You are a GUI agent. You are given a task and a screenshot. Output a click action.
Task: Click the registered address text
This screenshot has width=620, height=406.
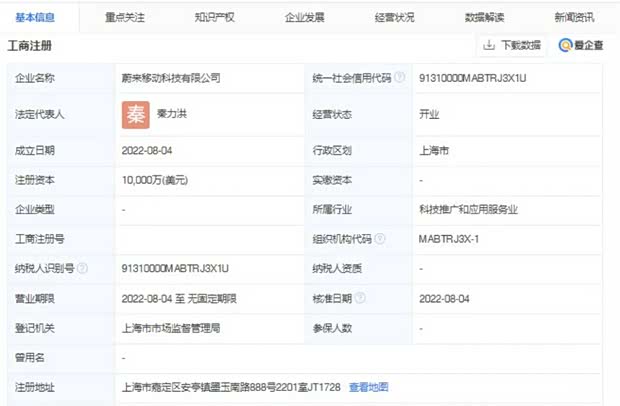click(229, 387)
